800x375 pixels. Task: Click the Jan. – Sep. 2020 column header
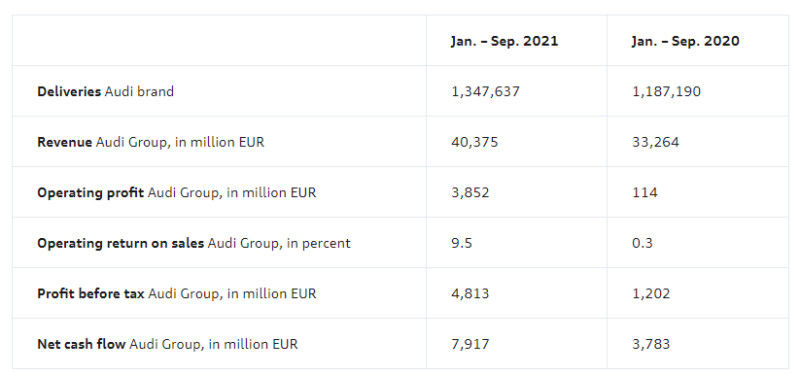click(x=685, y=41)
